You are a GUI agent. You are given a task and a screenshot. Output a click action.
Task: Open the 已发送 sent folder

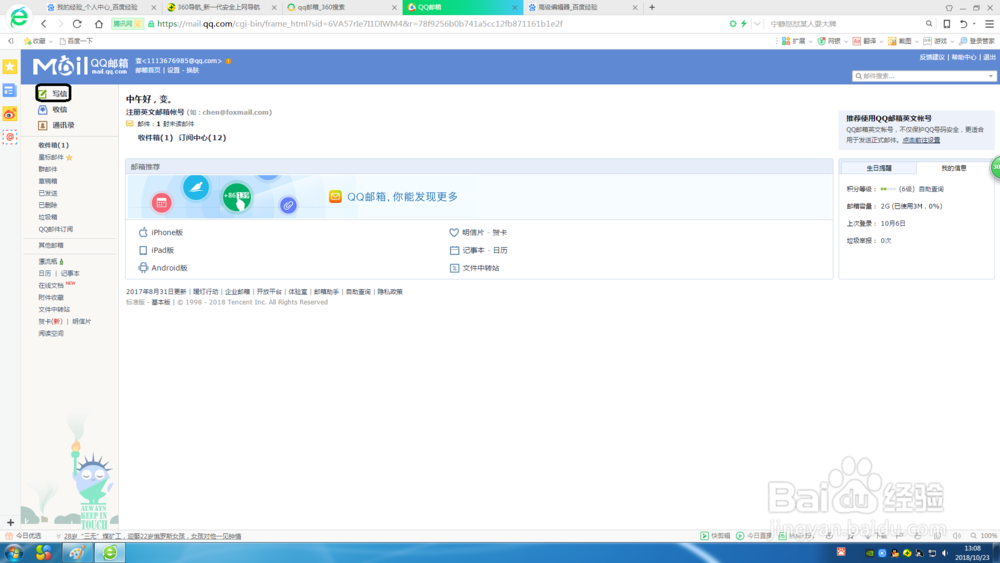click(x=48, y=193)
